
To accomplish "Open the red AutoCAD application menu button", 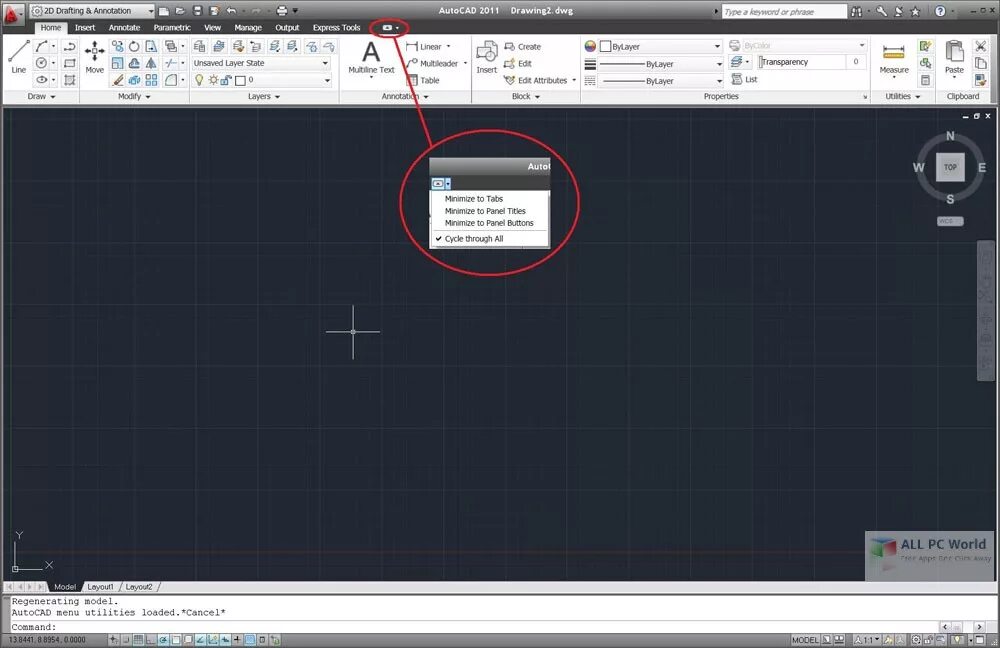I will coord(12,14).
